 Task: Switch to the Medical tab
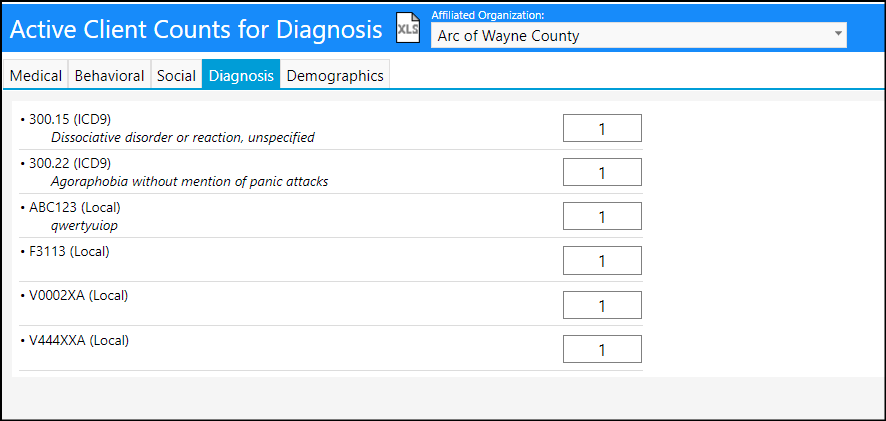[36, 75]
